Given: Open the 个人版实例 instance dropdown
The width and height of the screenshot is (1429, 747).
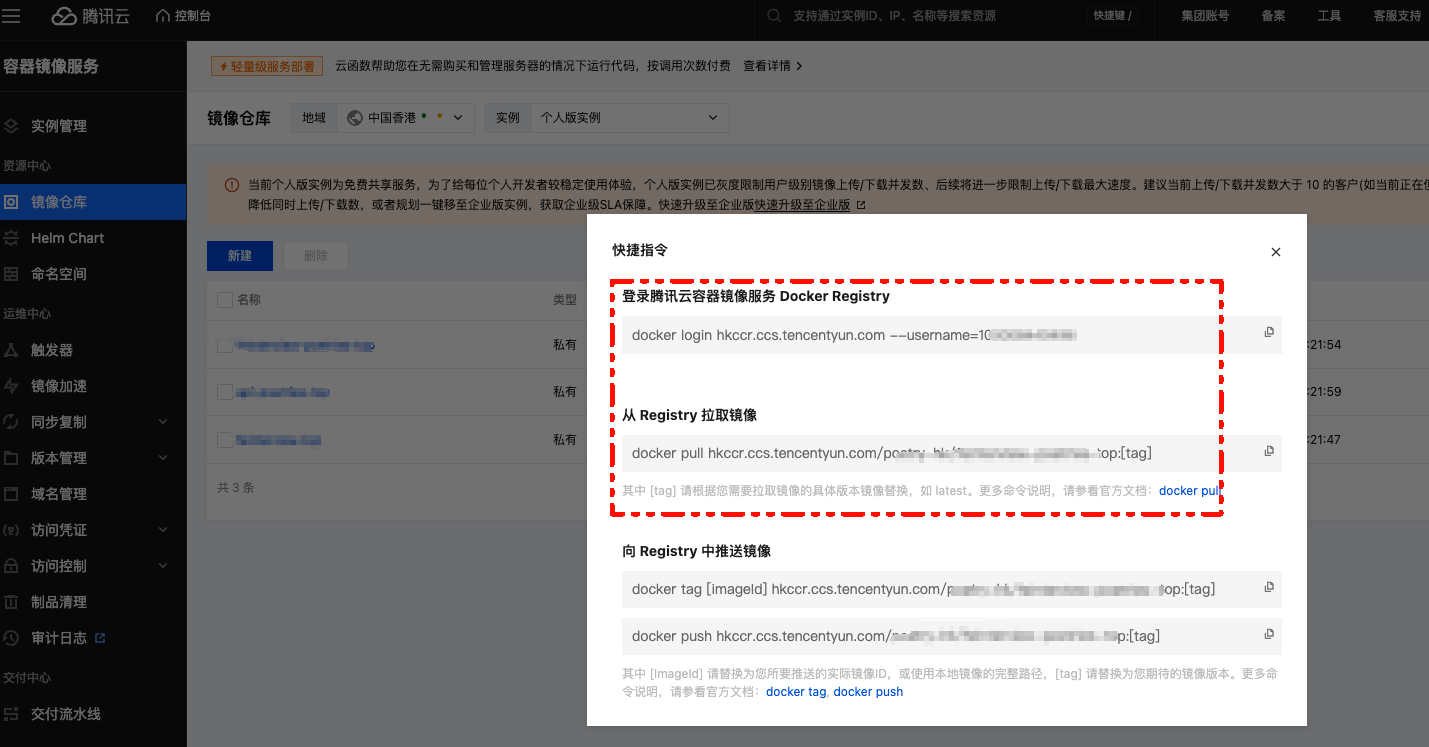Looking at the screenshot, I should click(629, 118).
